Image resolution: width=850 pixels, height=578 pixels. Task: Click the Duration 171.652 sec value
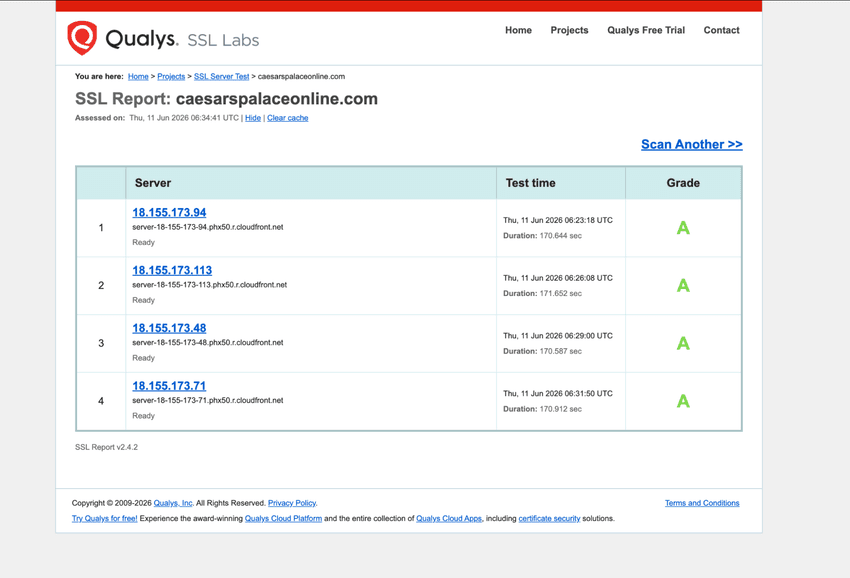(x=542, y=293)
